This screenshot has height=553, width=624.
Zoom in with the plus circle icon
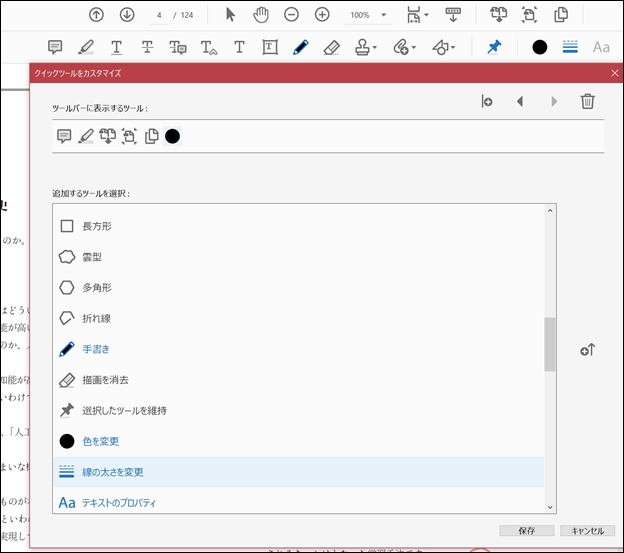point(322,15)
